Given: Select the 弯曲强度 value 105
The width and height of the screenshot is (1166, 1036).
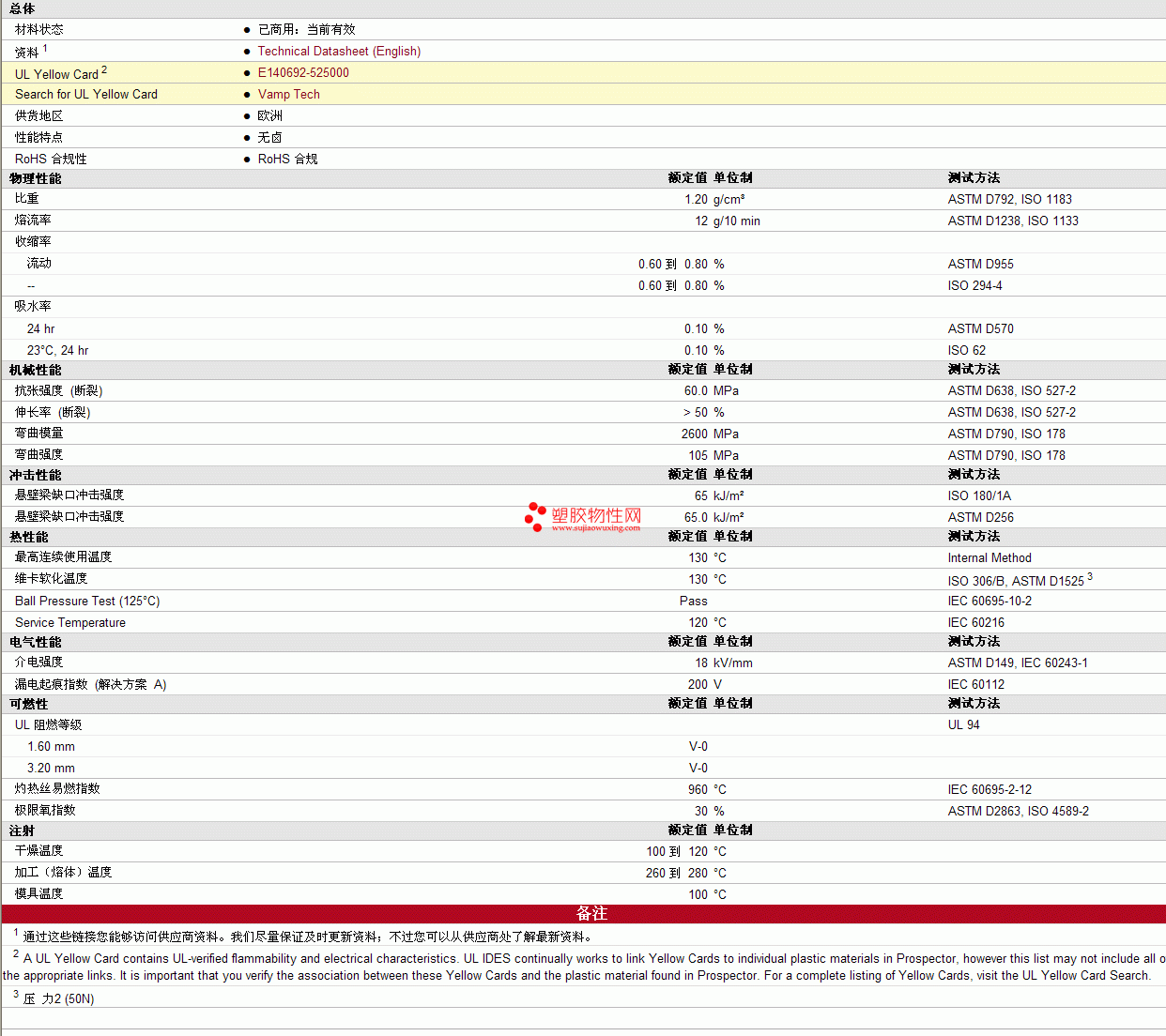Looking at the screenshot, I should (698, 456).
